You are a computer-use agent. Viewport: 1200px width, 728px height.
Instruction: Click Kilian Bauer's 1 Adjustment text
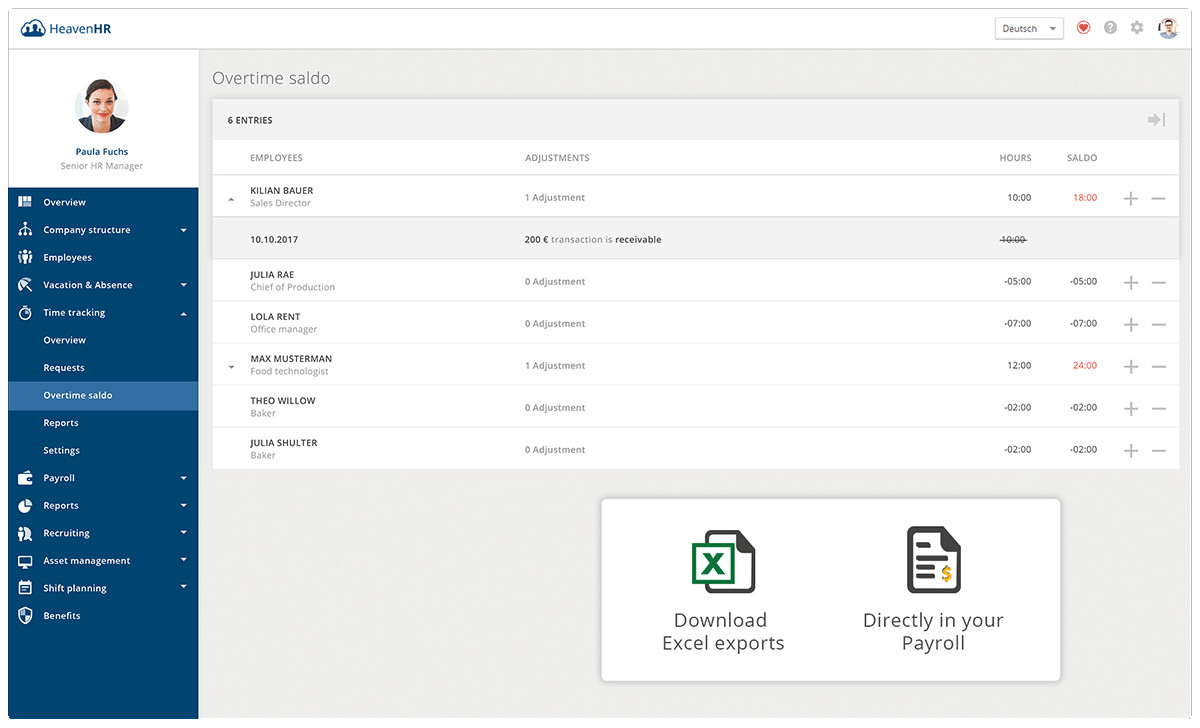click(x=555, y=198)
